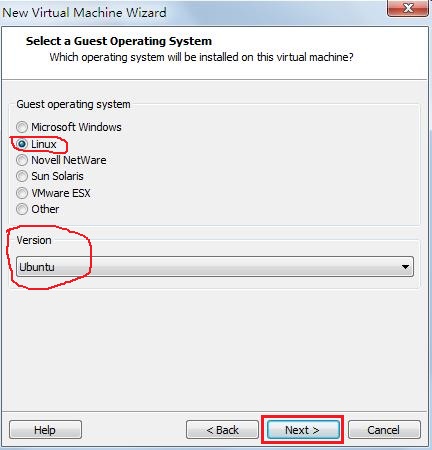Select the Linux radio button circle
Viewport: 432px width, 450px height.
click(22, 144)
